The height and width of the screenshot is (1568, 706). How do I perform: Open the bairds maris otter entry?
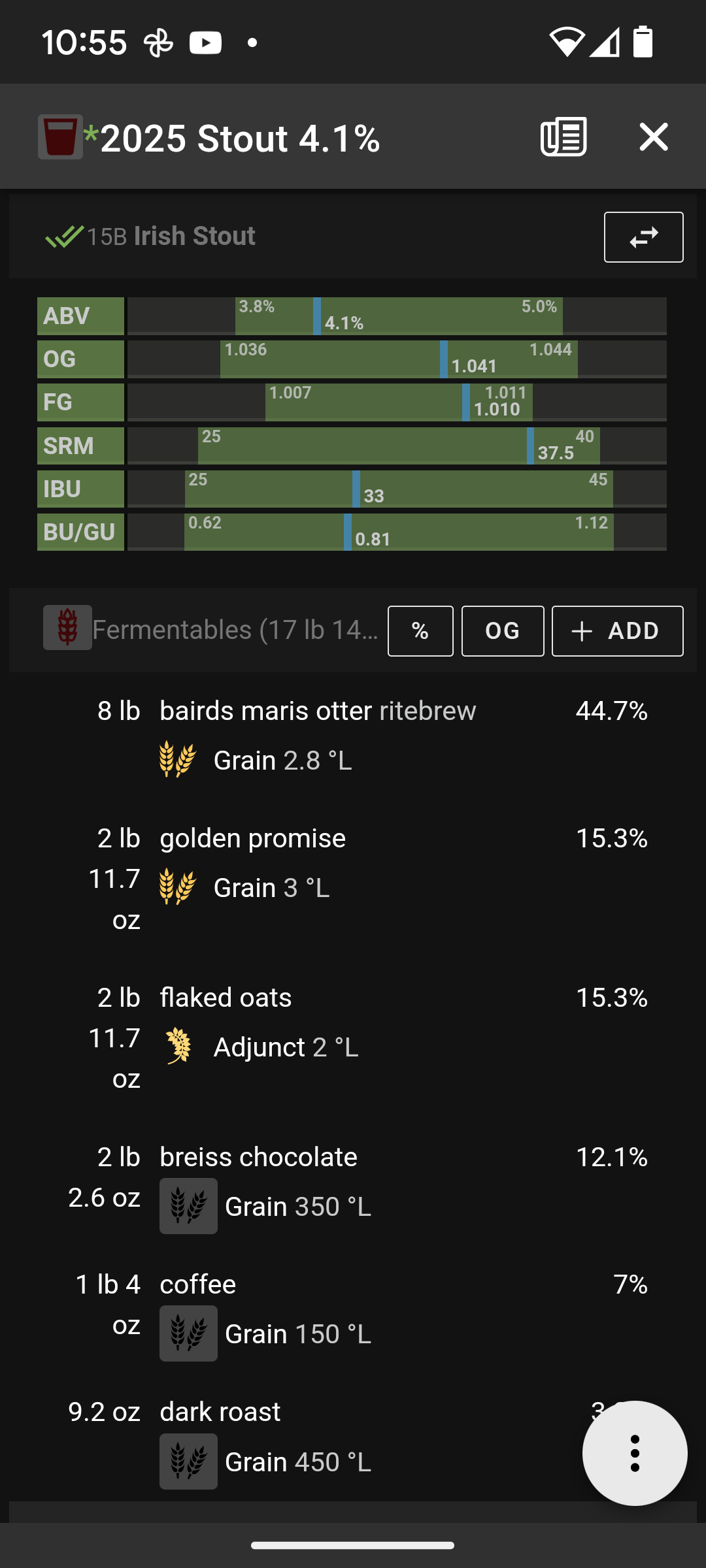[x=353, y=736]
